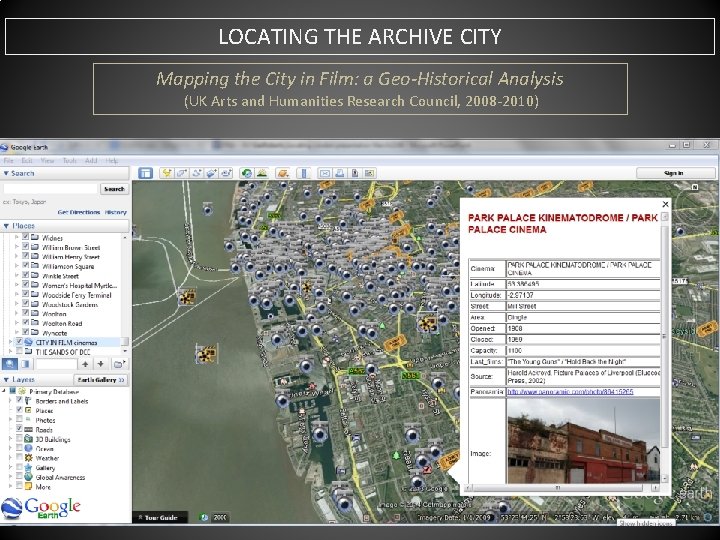Screen dimensions: 720x540
Task: Click the Email envelope icon
Action: pos(325,173)
